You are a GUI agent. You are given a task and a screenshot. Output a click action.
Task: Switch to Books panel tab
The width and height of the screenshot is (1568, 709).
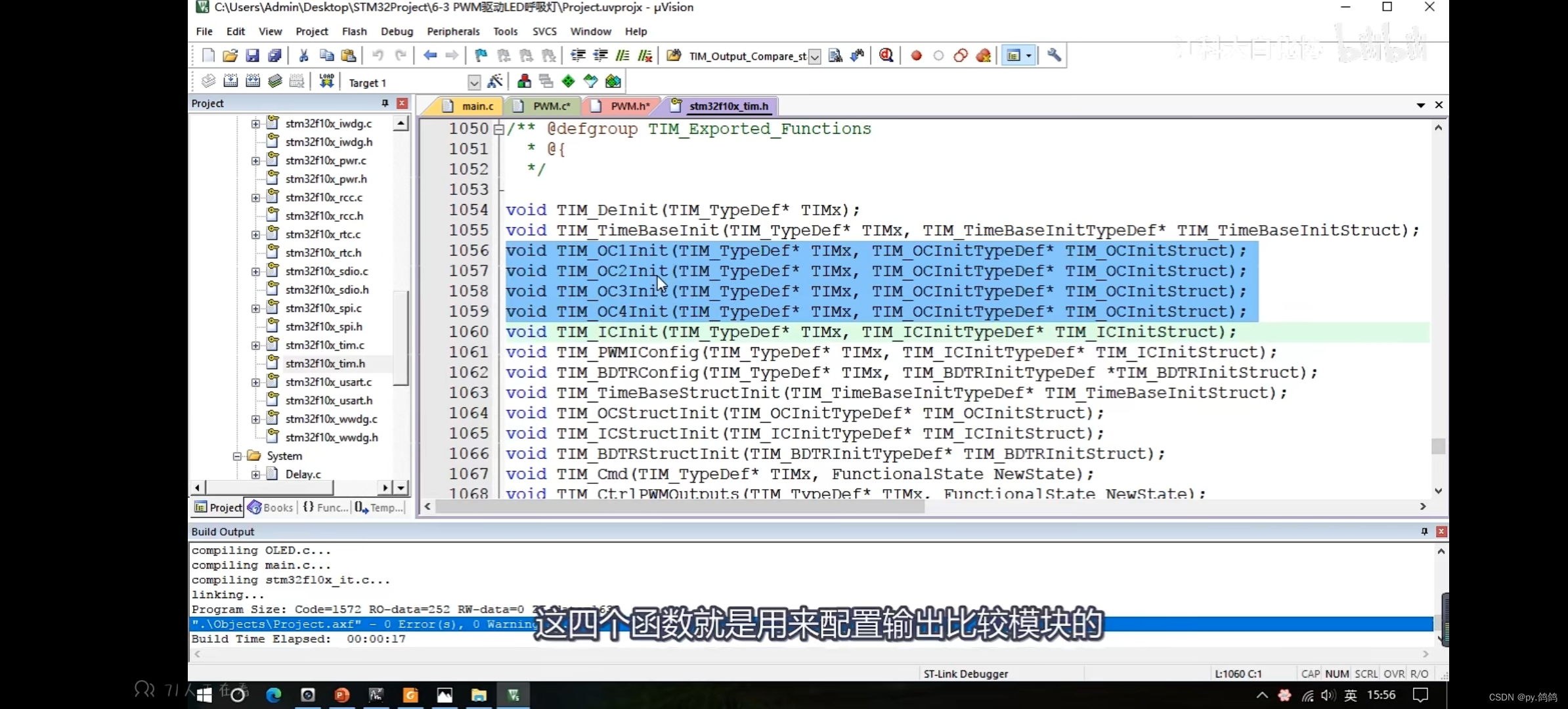(x=271, y=507)
